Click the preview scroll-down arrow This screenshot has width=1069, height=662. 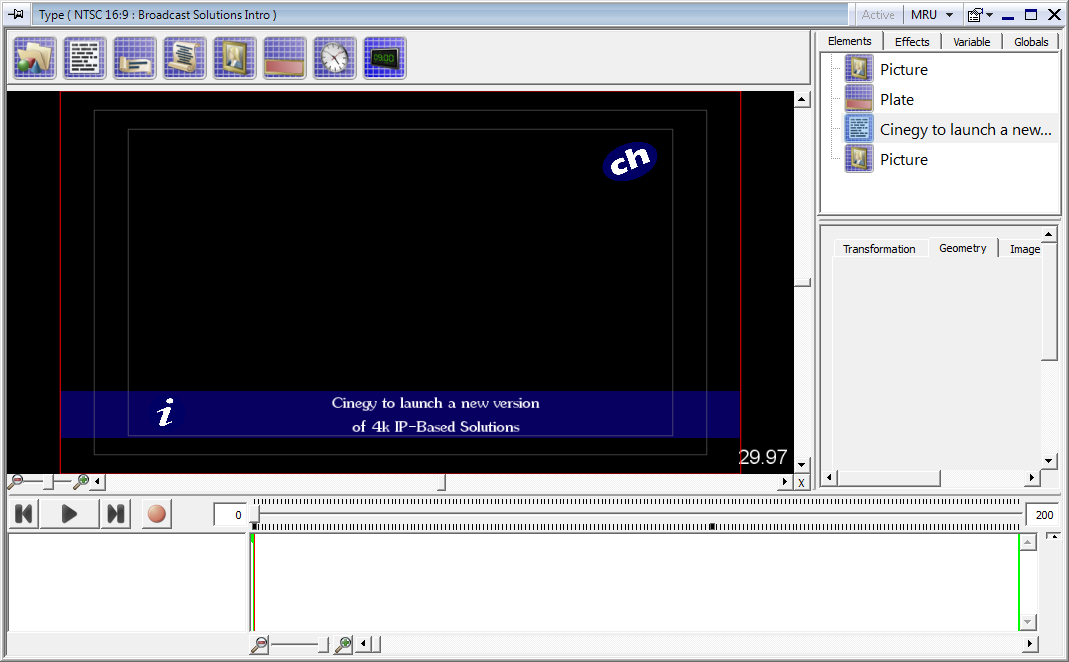point(802,465)
